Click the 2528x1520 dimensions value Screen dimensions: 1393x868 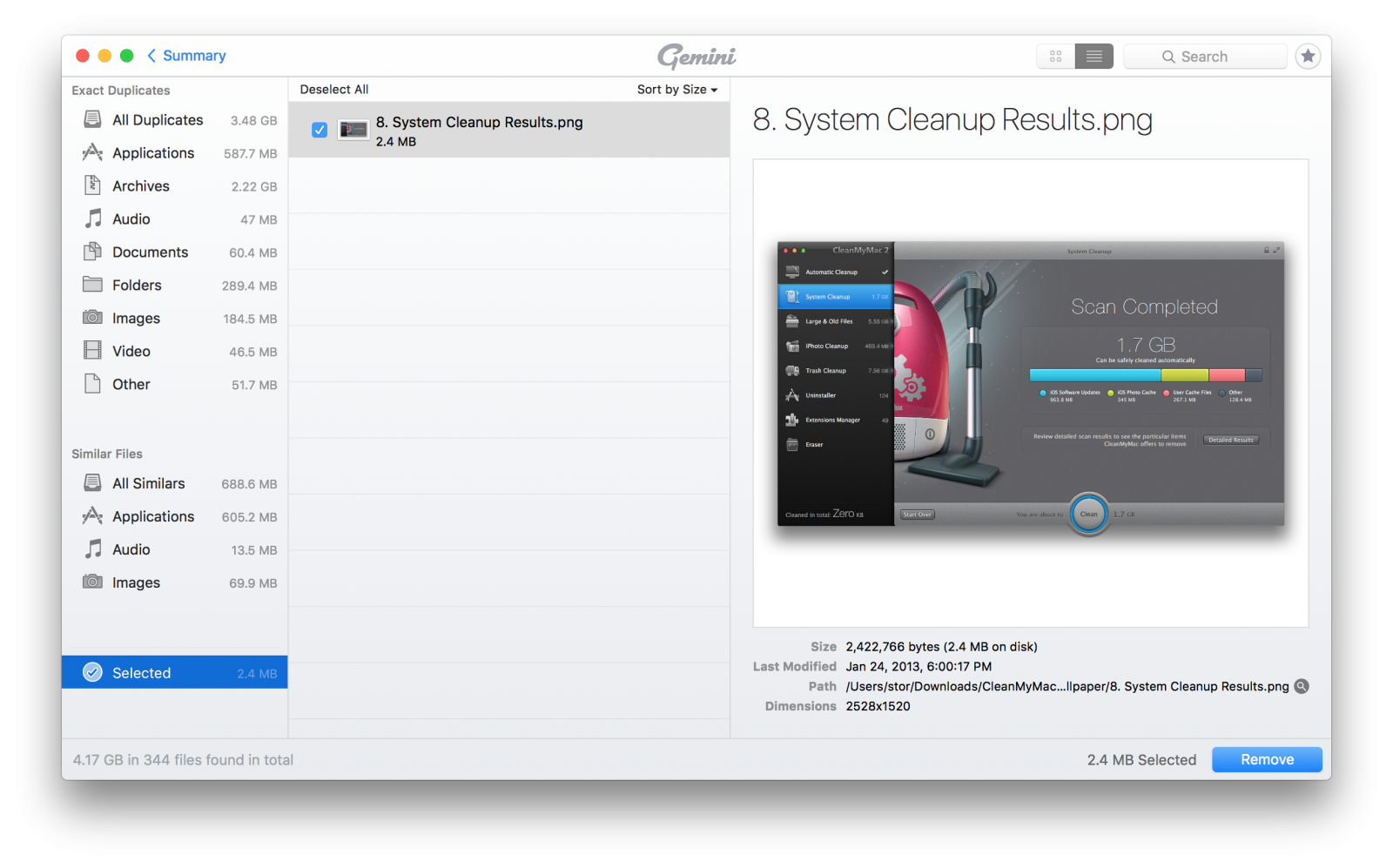pos(878,706)
